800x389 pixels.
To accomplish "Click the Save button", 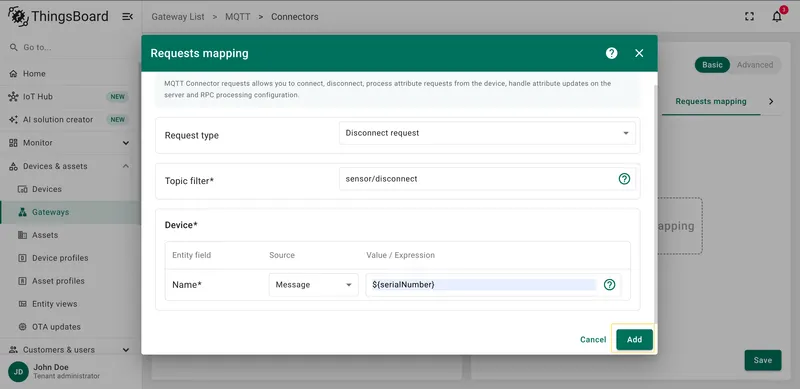I will [x=763, y=360].
